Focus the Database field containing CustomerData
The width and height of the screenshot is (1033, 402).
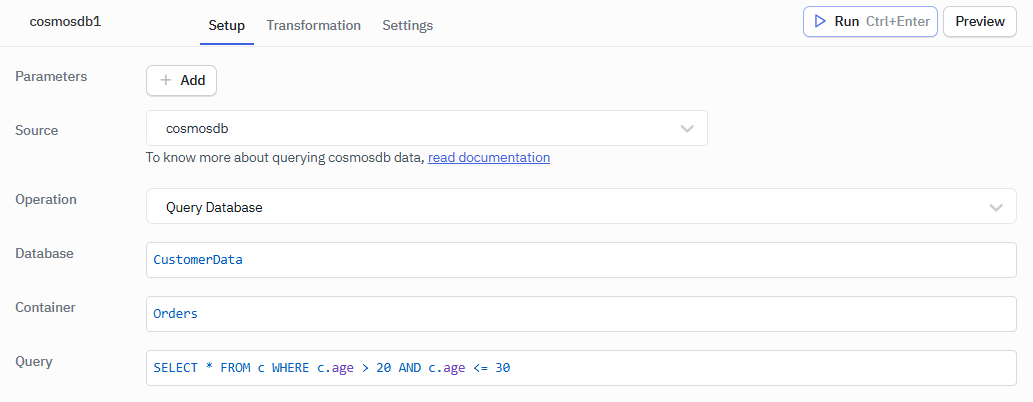(x=580, y=260)
